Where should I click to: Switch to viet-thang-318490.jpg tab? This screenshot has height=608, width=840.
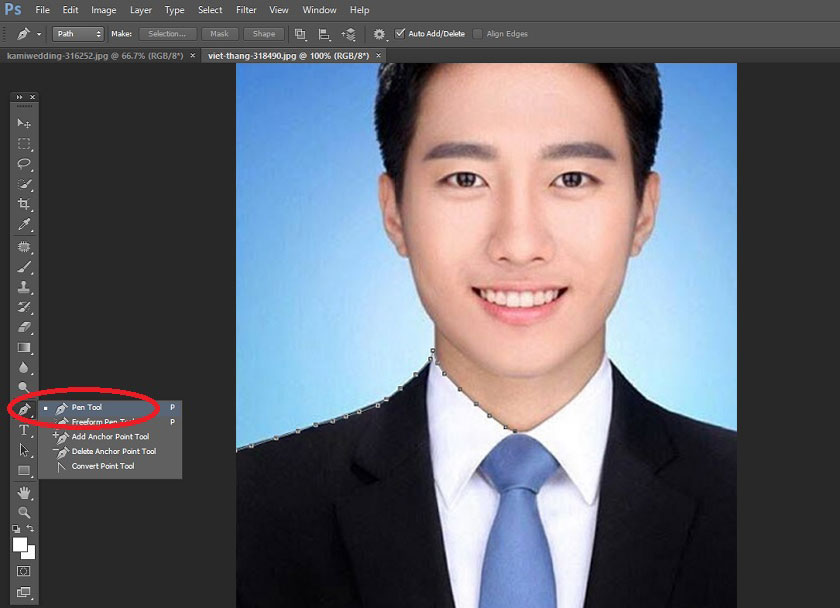(x=289, y=55)
